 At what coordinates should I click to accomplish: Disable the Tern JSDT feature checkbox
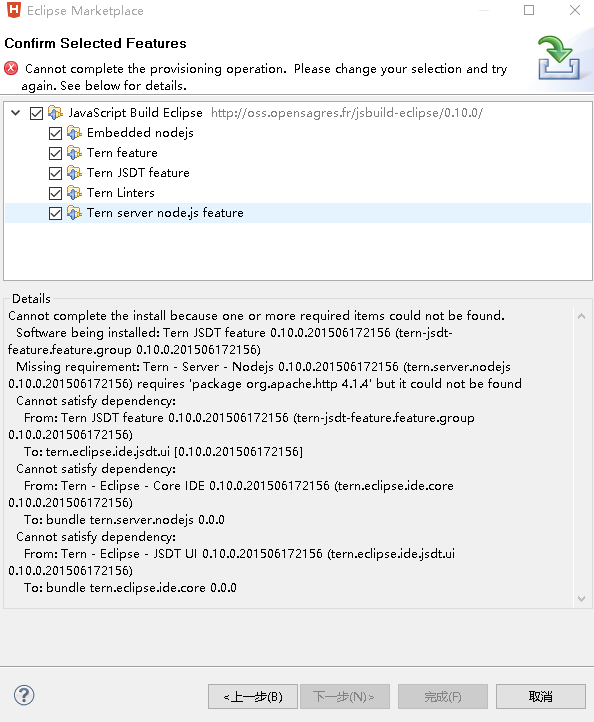(x=55, y=174)
